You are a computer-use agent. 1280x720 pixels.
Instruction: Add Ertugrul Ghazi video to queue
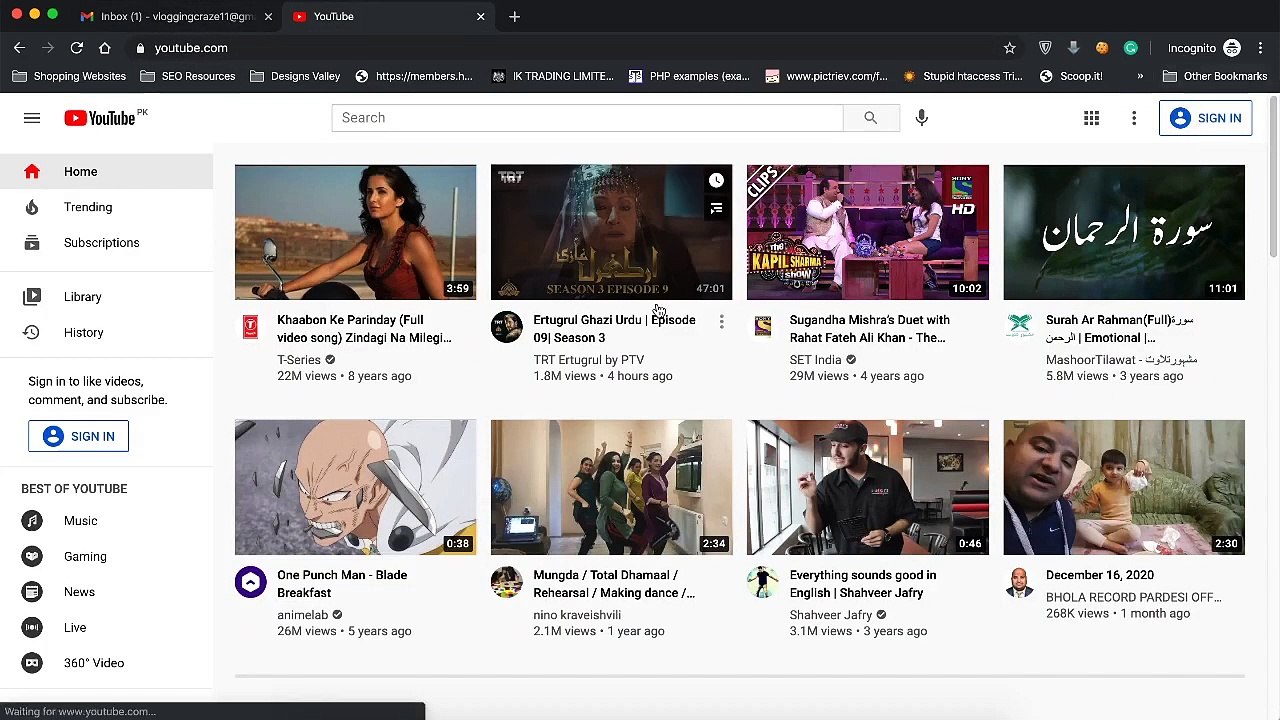pos(716,209)
